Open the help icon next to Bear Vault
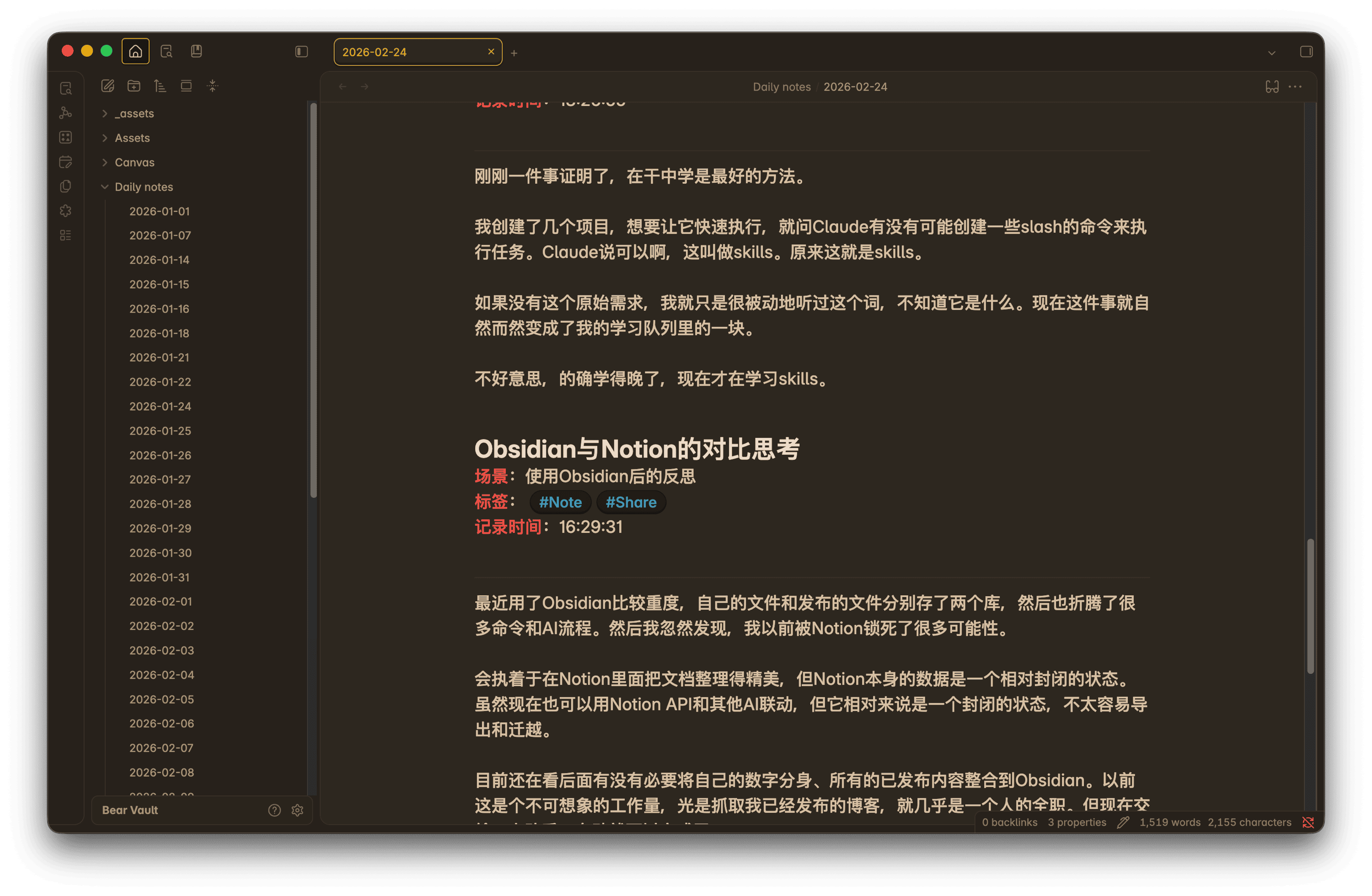 click(274, 810)
